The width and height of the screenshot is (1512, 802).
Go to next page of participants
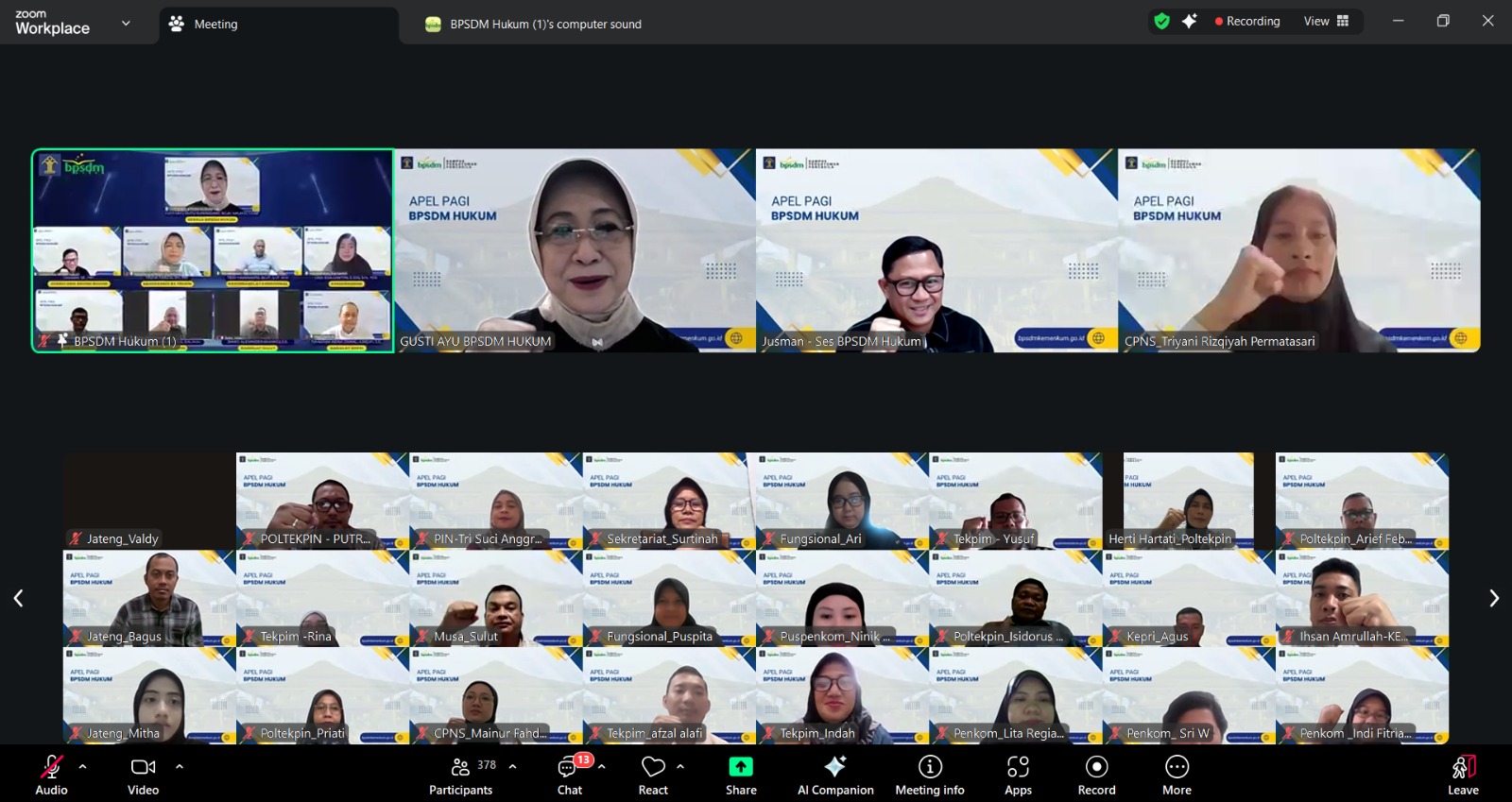click(x=1494, y=598)
